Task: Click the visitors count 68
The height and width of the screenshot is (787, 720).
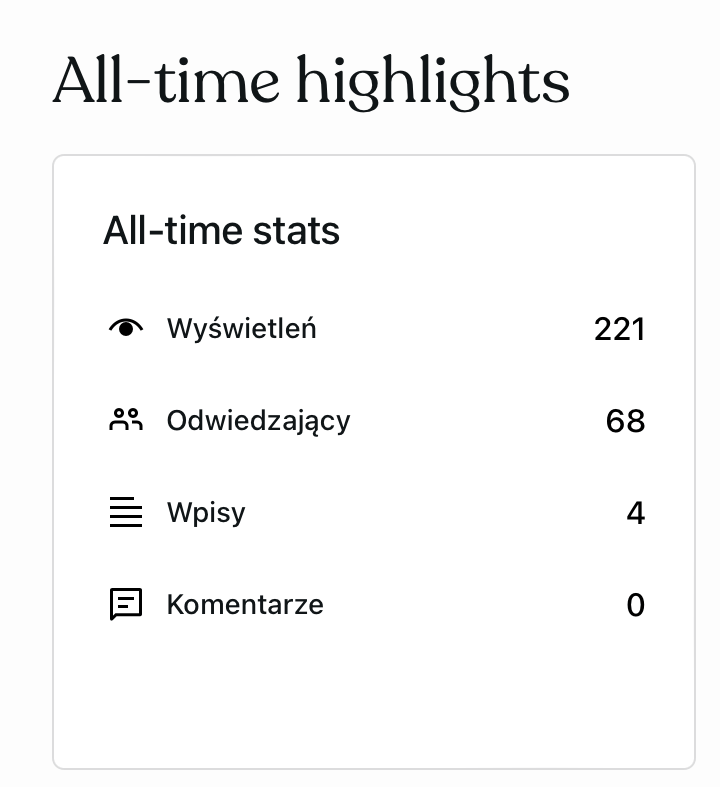Action: coord(625,421)
